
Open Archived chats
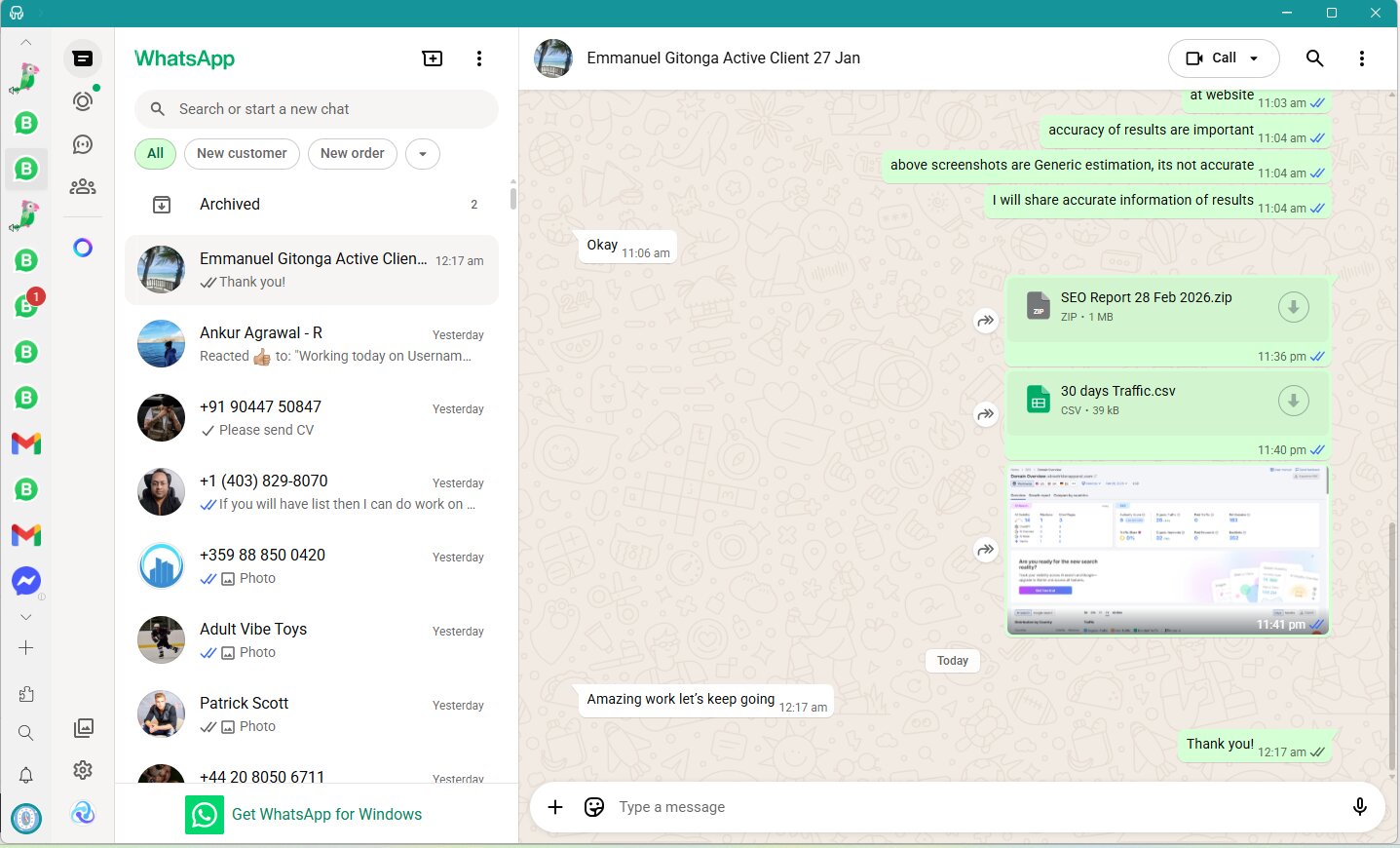pyautogui.click(x=230, y=205)
